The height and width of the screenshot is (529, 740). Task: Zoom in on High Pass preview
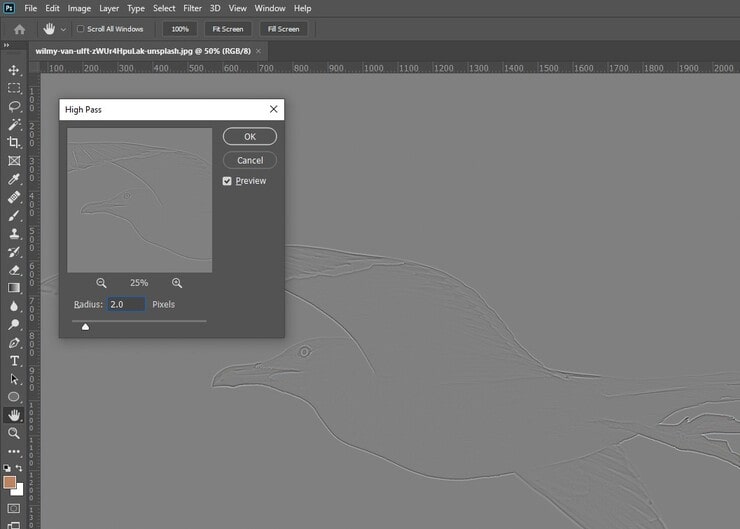[177, 283]
